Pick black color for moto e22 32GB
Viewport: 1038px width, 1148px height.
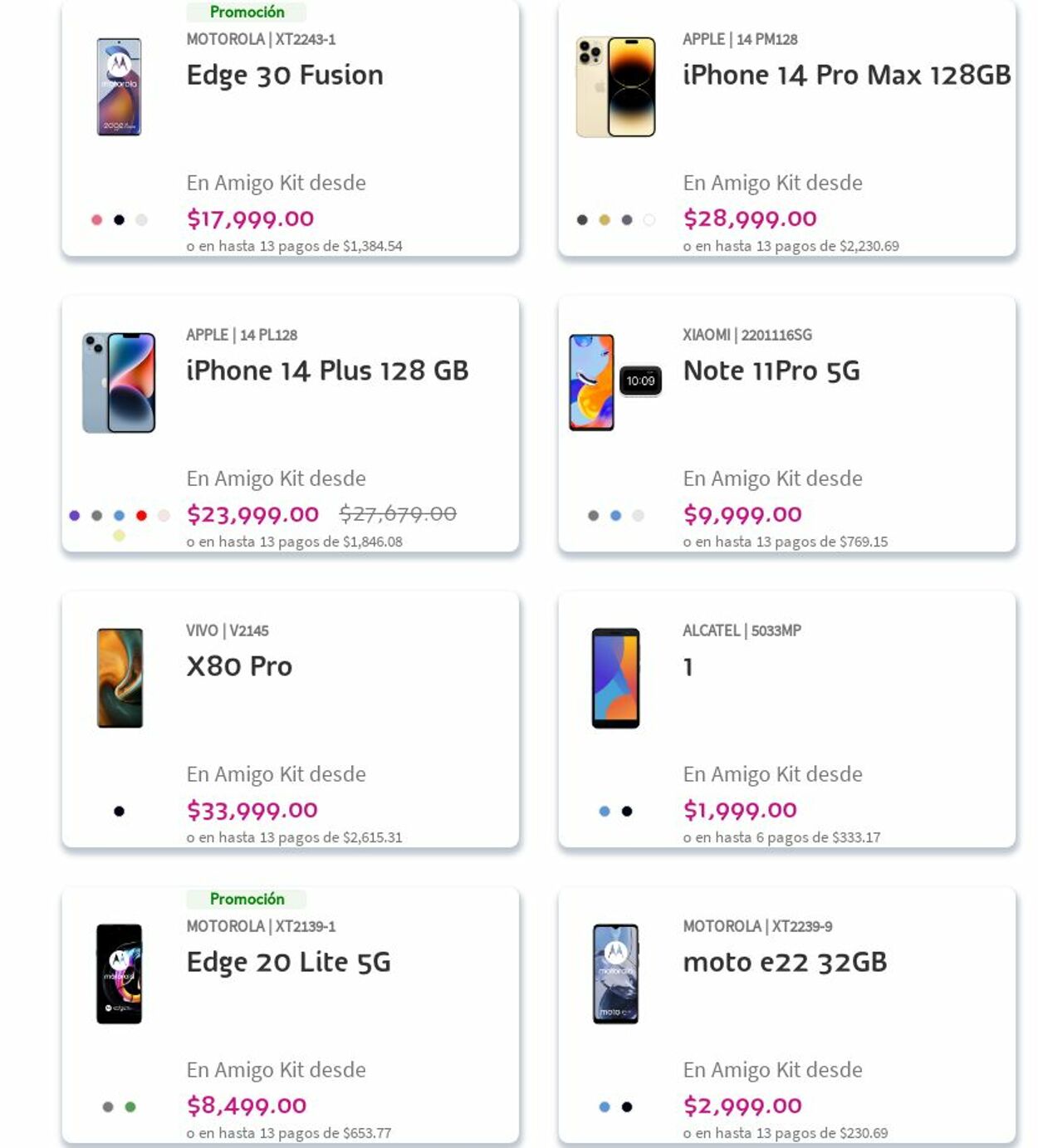tap(627, 1106)
